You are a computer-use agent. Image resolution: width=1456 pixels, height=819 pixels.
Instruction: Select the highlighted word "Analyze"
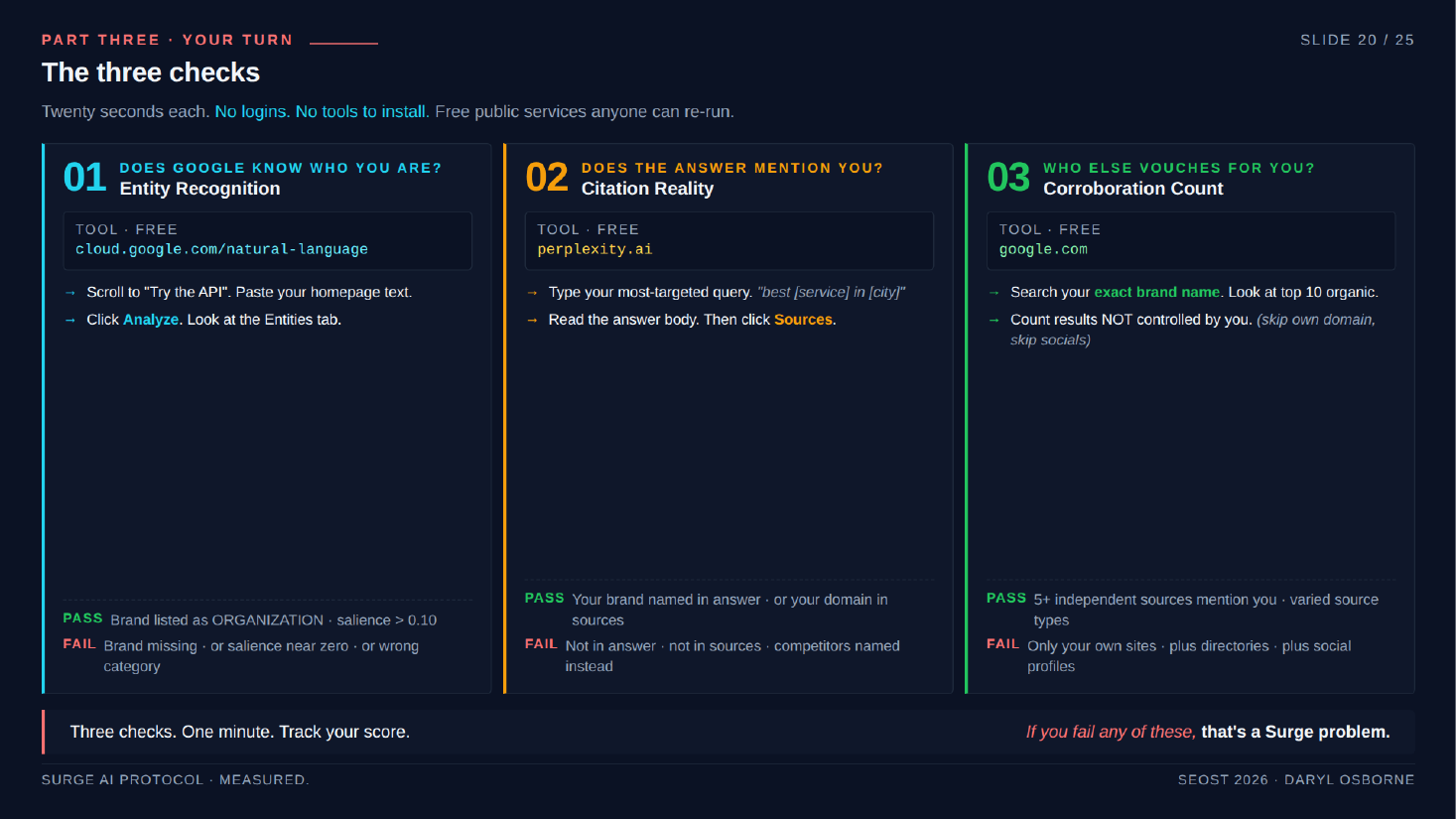click(x=151, y=320)
